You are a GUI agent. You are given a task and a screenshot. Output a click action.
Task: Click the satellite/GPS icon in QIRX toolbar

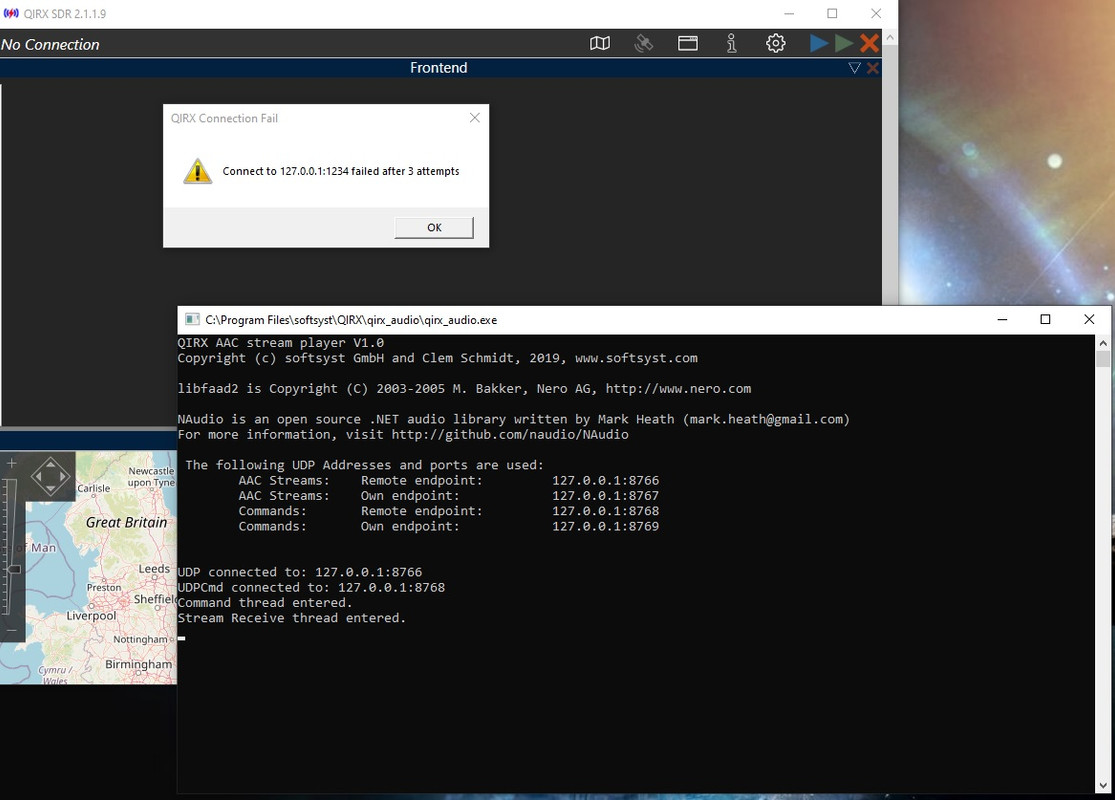[x=644, y=43]
